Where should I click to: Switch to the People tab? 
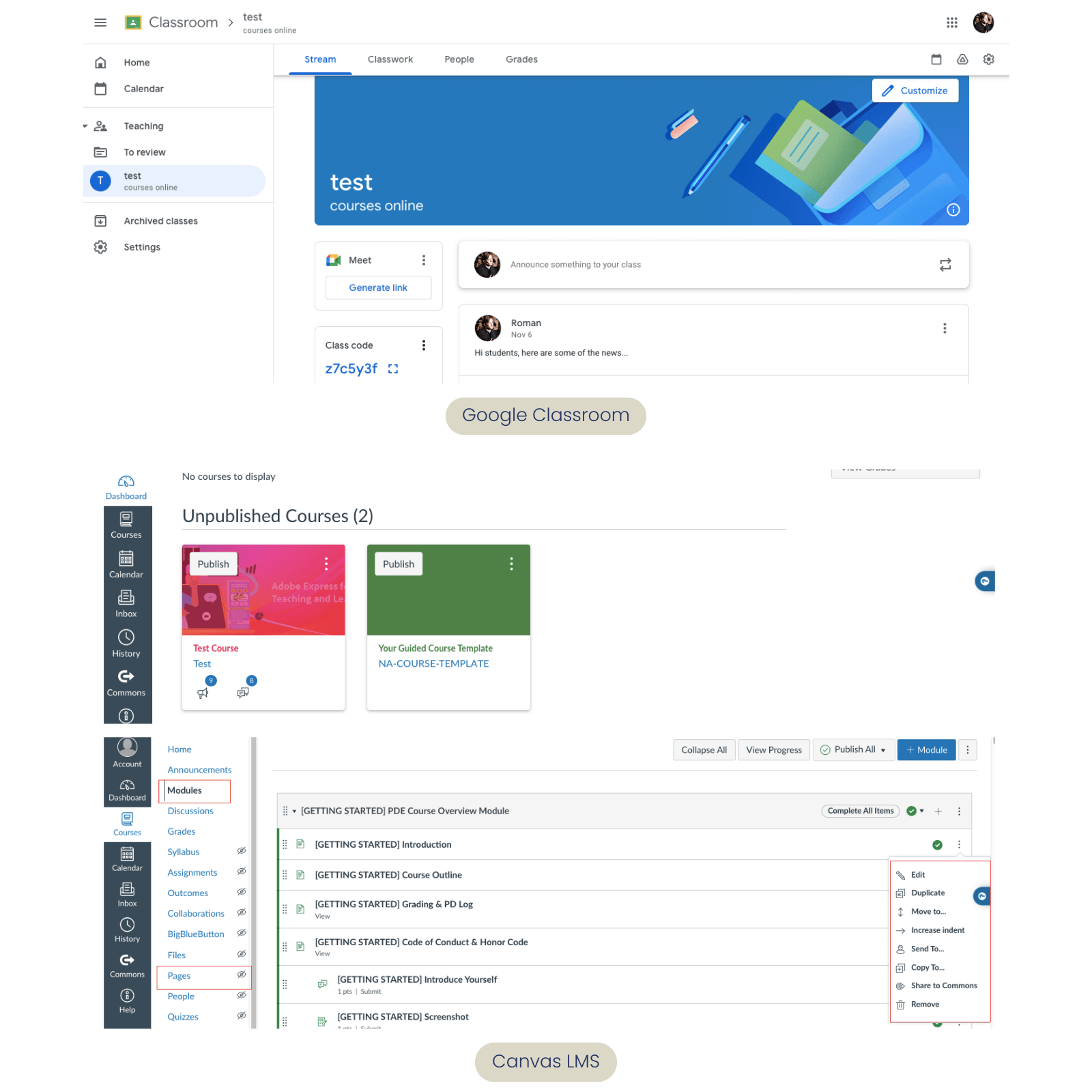(459, 59)
